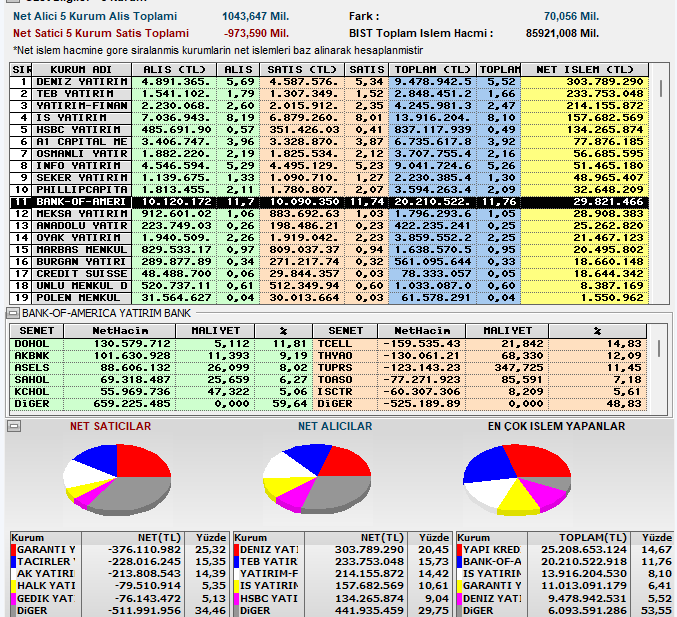The width and height of the screenshot is (677, 617).
Task: Select the BURGAN YATIRI row
Action: tap(329, 262)
